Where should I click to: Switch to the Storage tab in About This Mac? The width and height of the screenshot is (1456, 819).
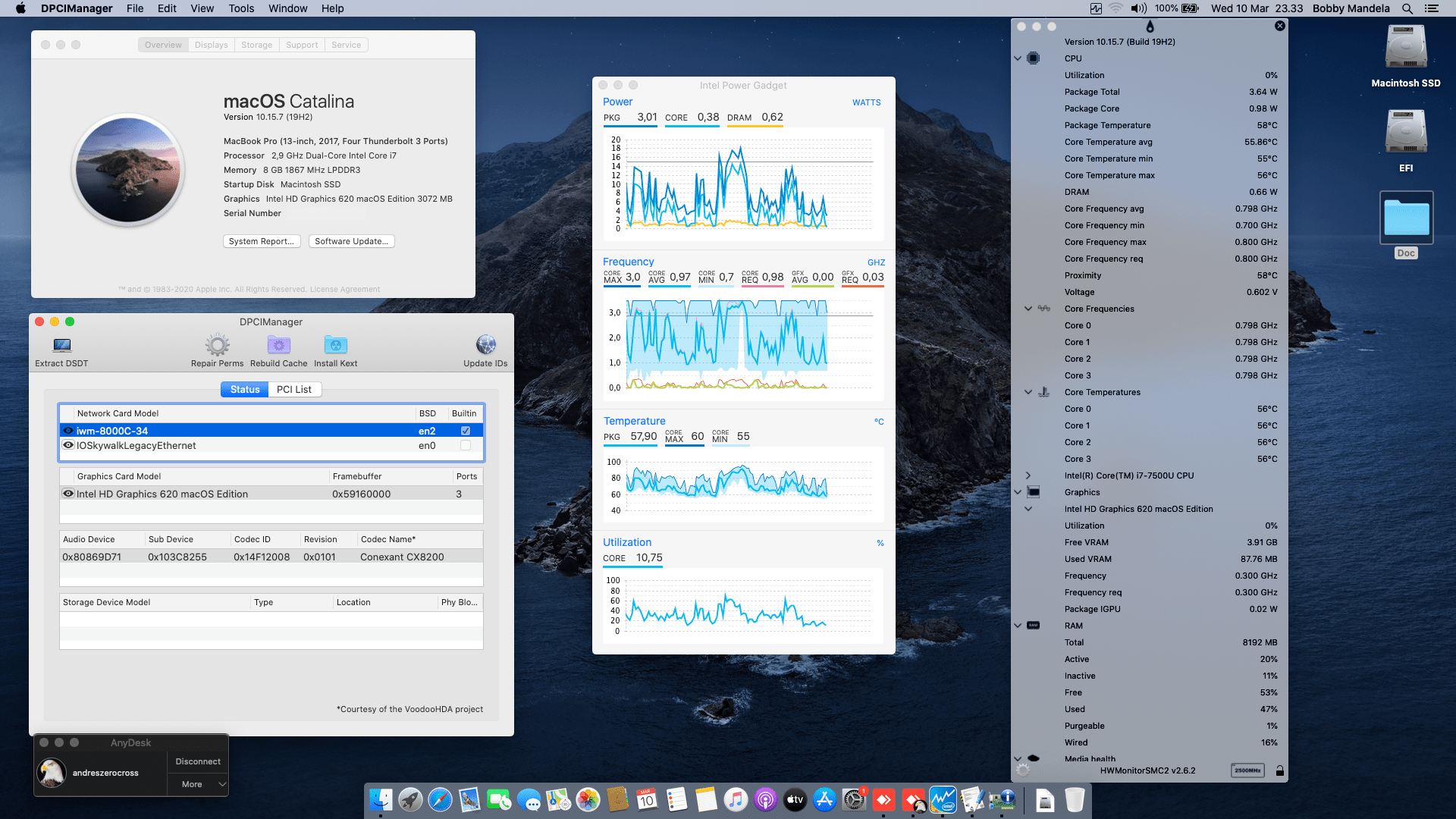256,45
